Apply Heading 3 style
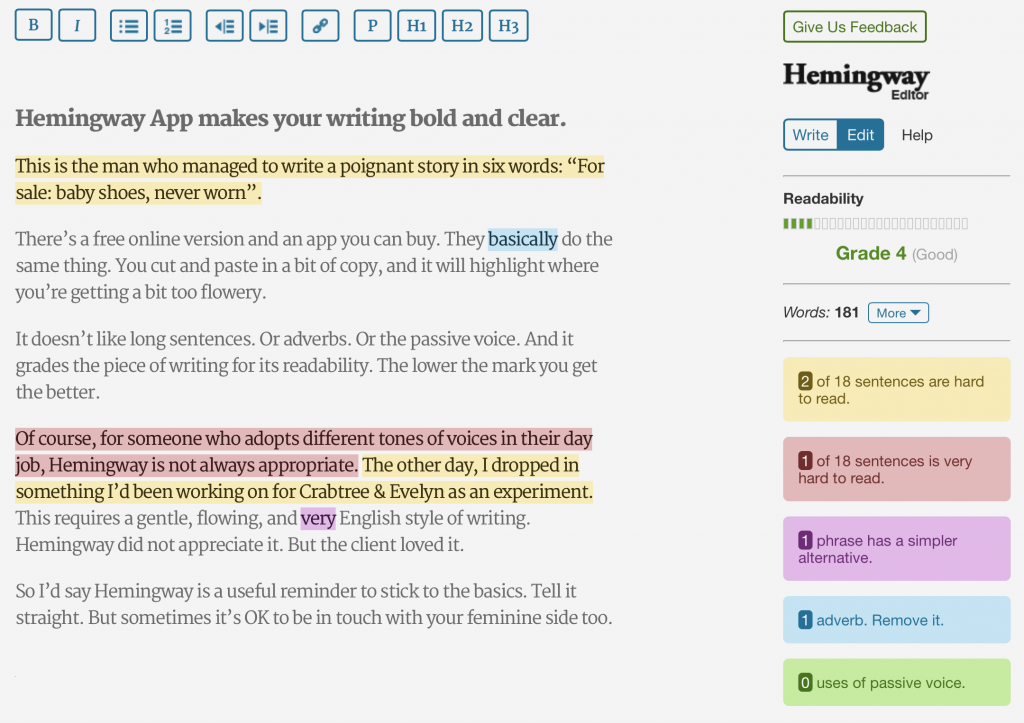The image size is (1024, 723). (x=509, y=26)
